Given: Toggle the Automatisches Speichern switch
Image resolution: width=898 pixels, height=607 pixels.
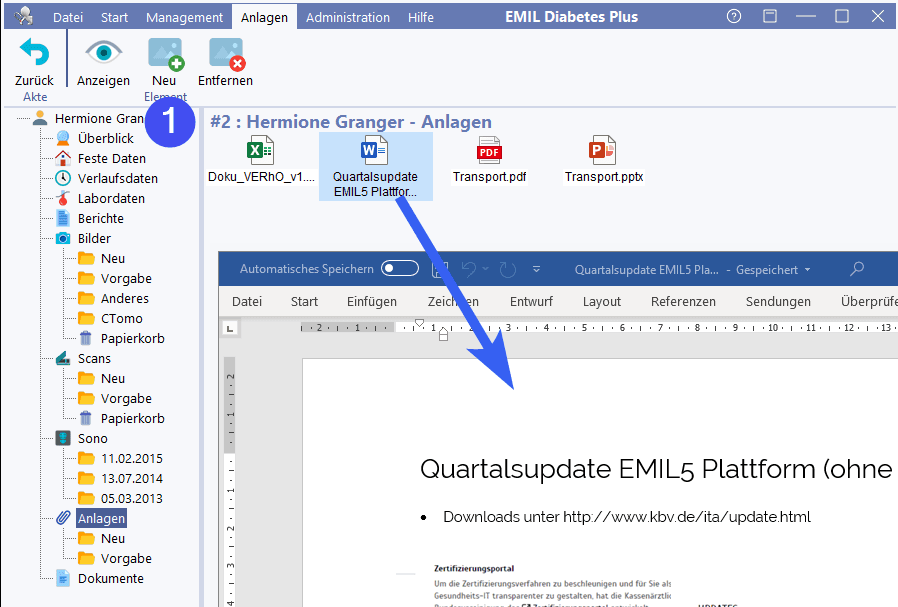Looking at the screenshot, I should pyautogui.click(x=400, y=269).
